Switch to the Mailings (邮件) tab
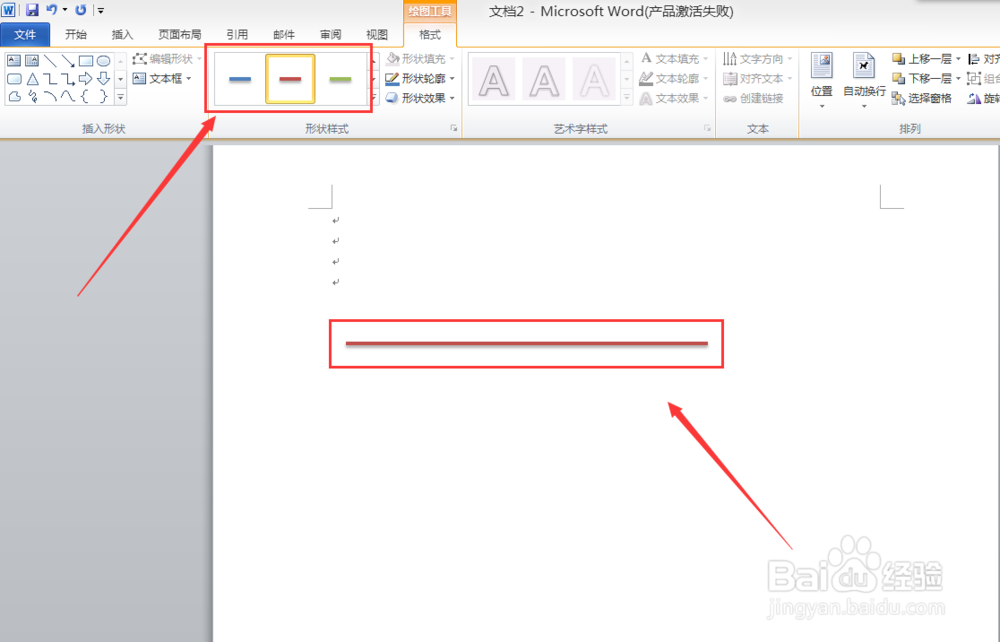1000x642 pixels. coord(284,34)
